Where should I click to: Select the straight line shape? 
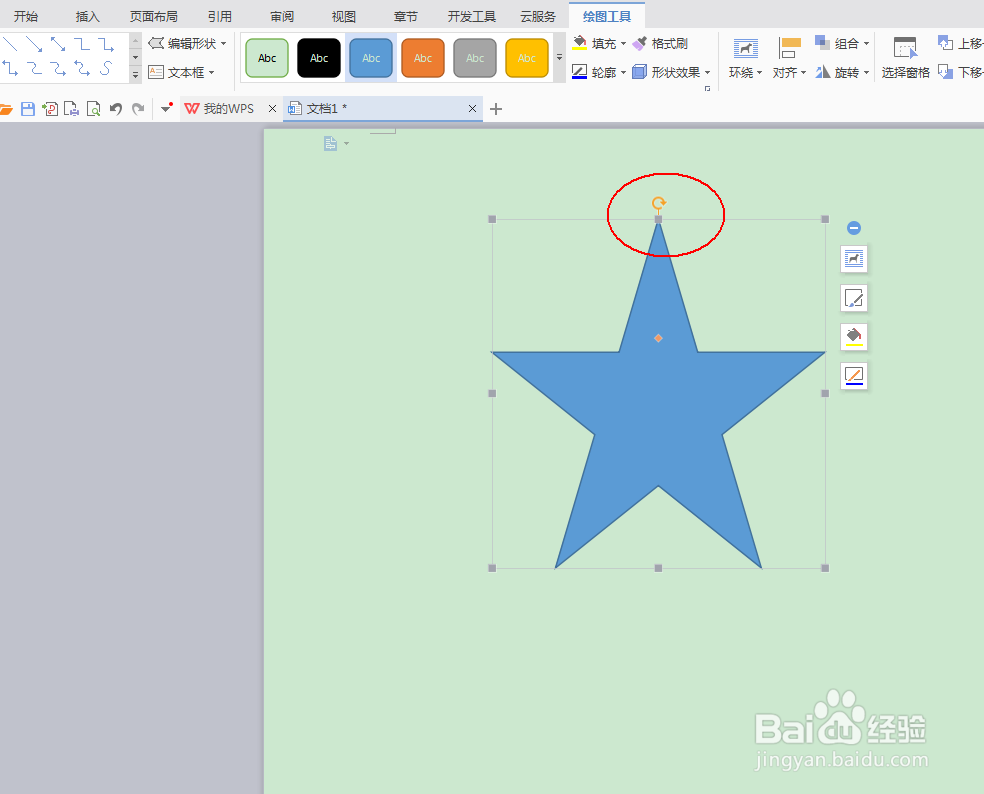[9, 44]
